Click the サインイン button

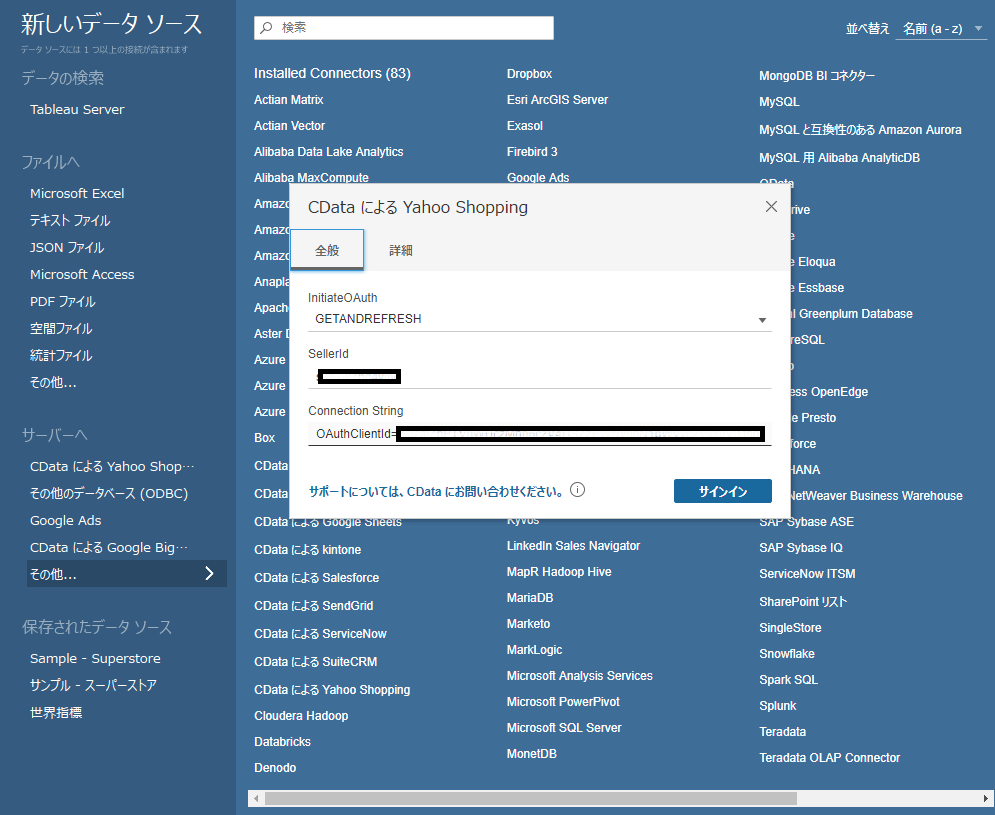click(722, 491)
